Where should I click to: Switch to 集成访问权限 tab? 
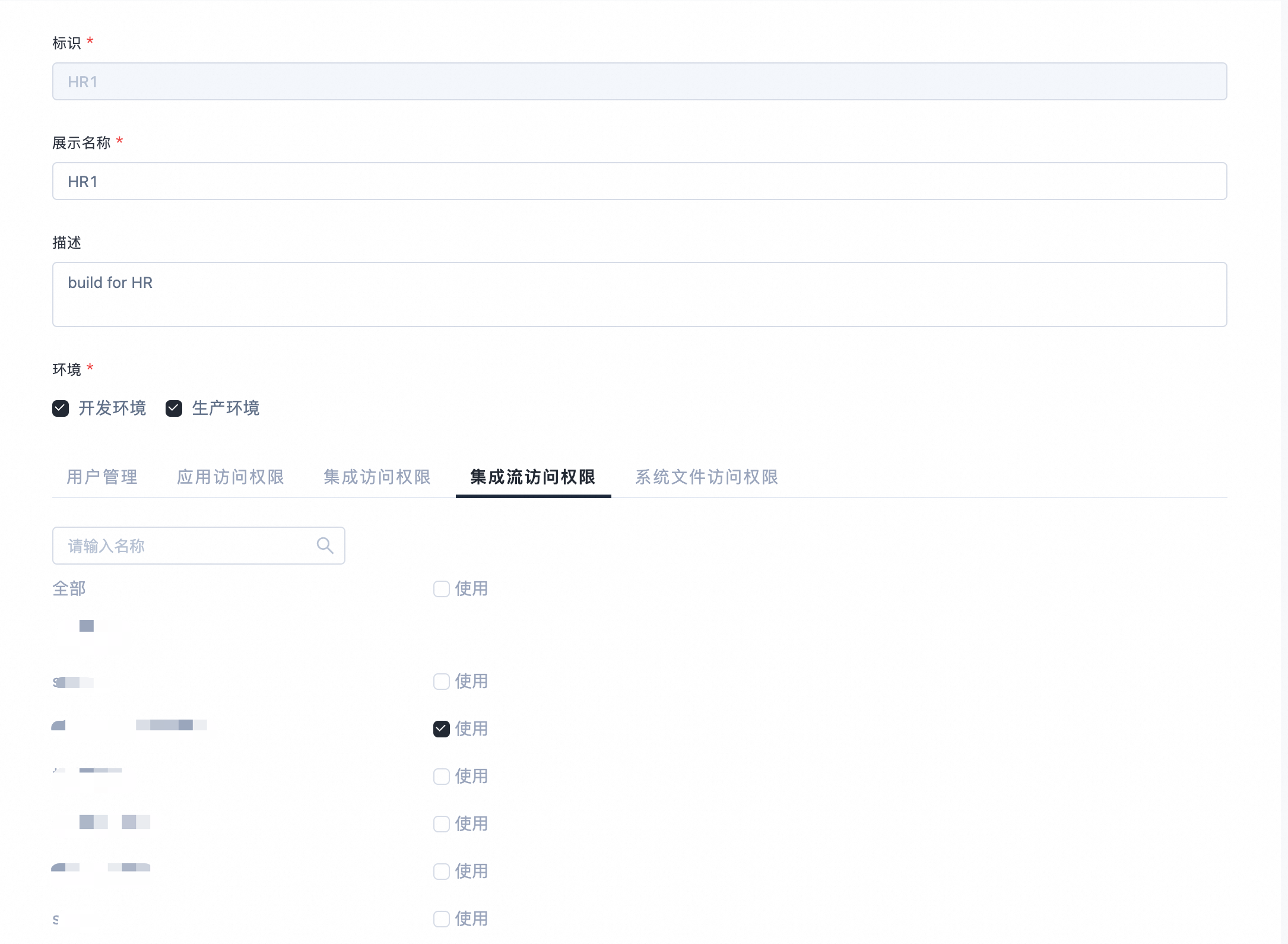pyautogui.click(x=377, y=477)
